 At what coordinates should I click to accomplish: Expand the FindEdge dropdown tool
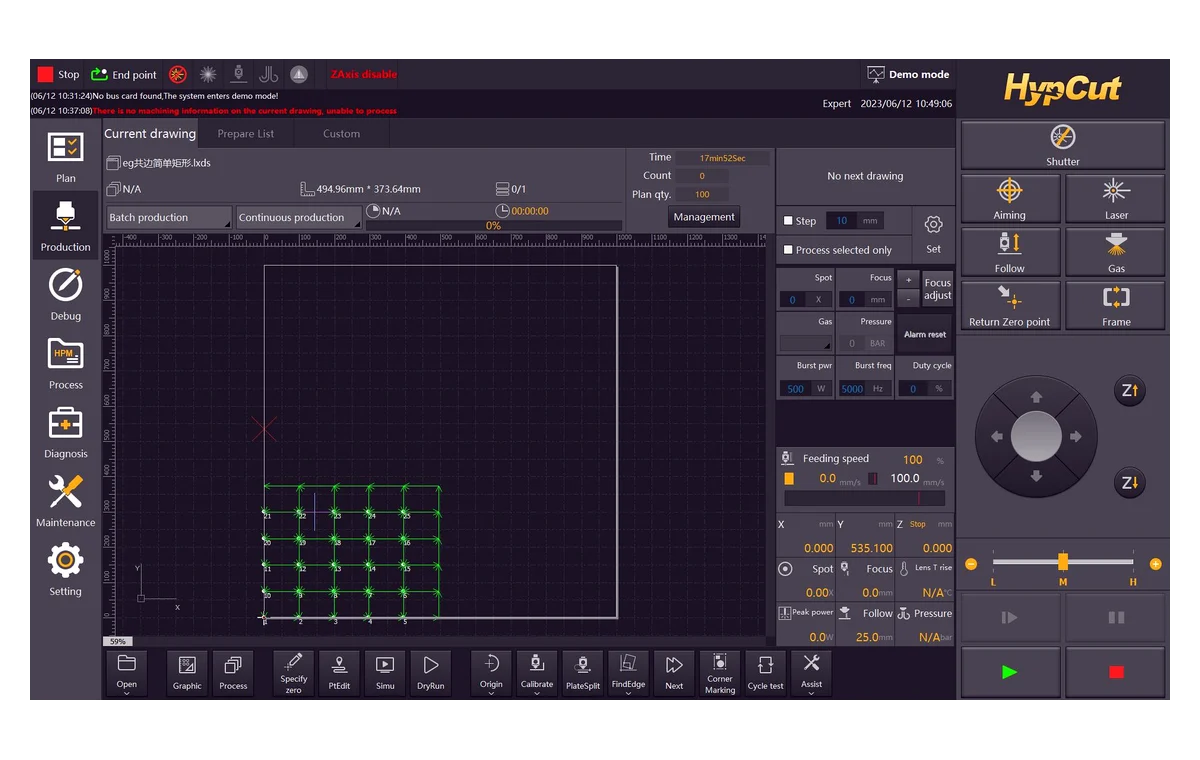tap(628, 673)
